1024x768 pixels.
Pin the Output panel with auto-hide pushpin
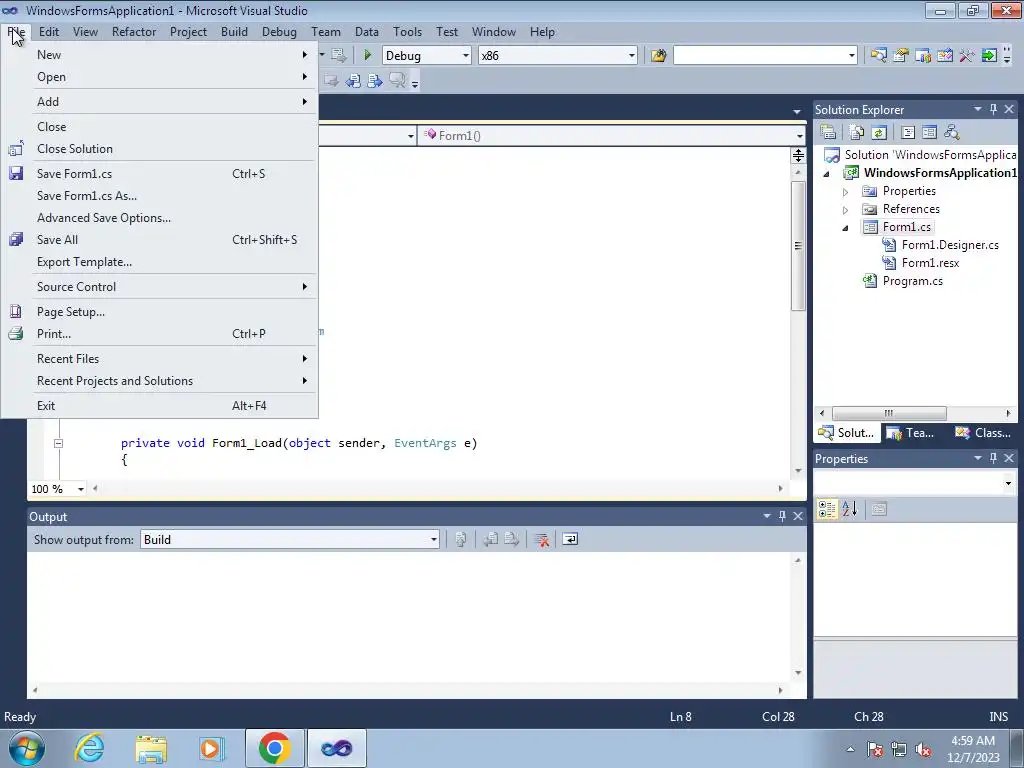782,516
